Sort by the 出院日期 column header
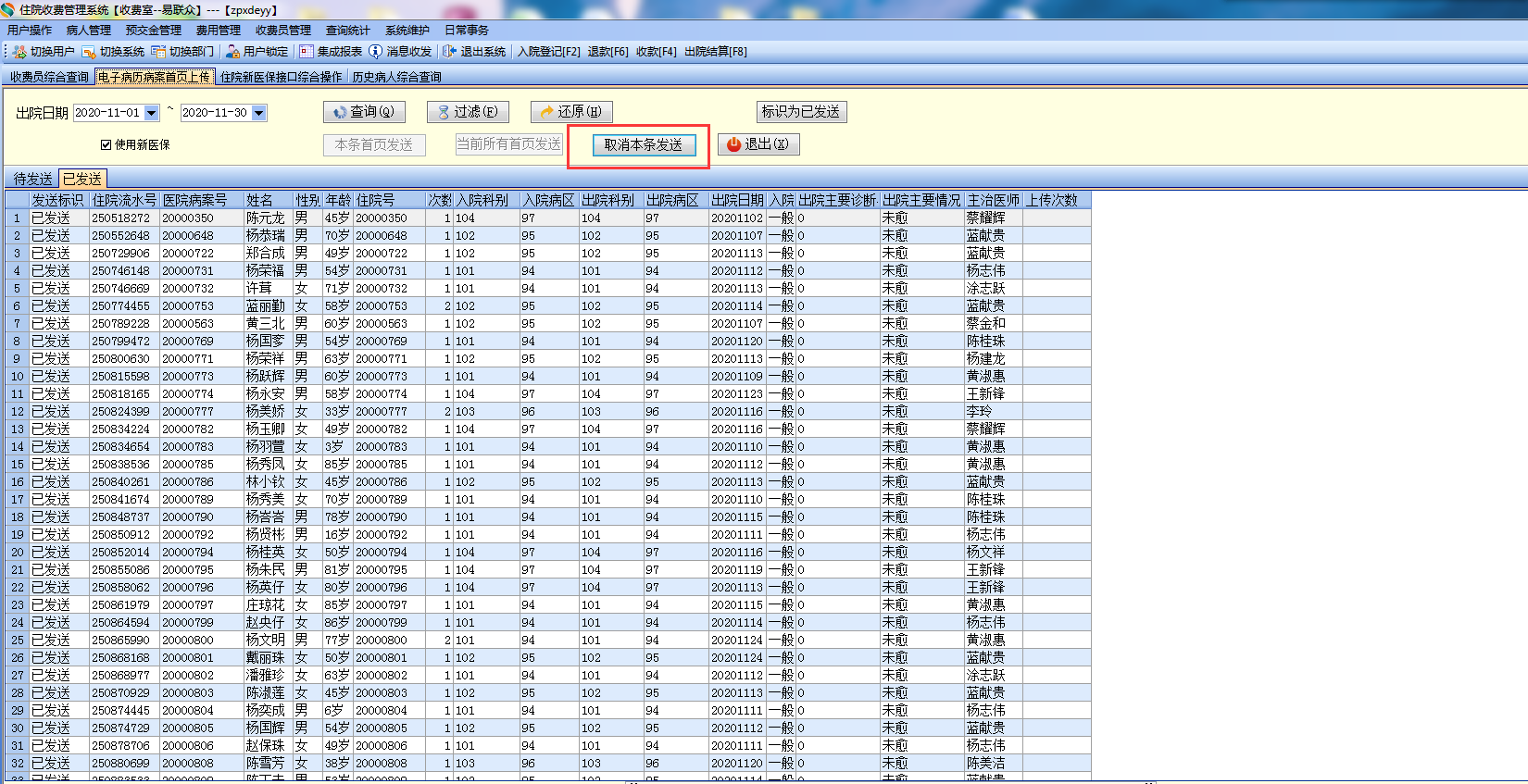Screen dimensions: 1528x784 [737, 200]
